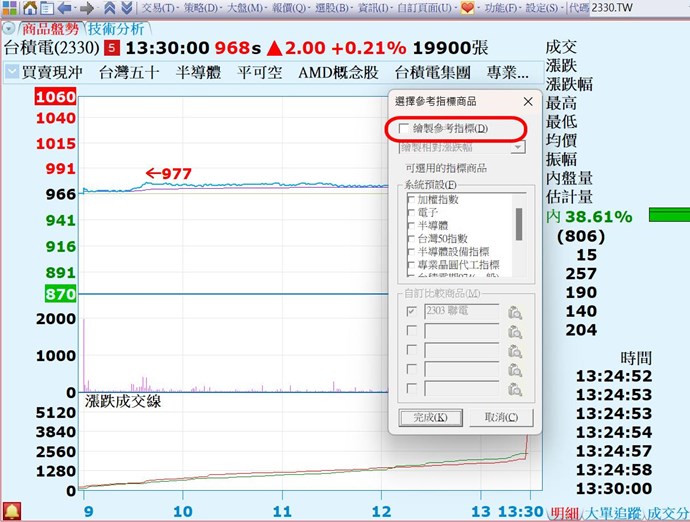Open the 策略(D) menu
Image resolution: width=690 pixels, height=522 pixels.
click(x=201, y=8)
